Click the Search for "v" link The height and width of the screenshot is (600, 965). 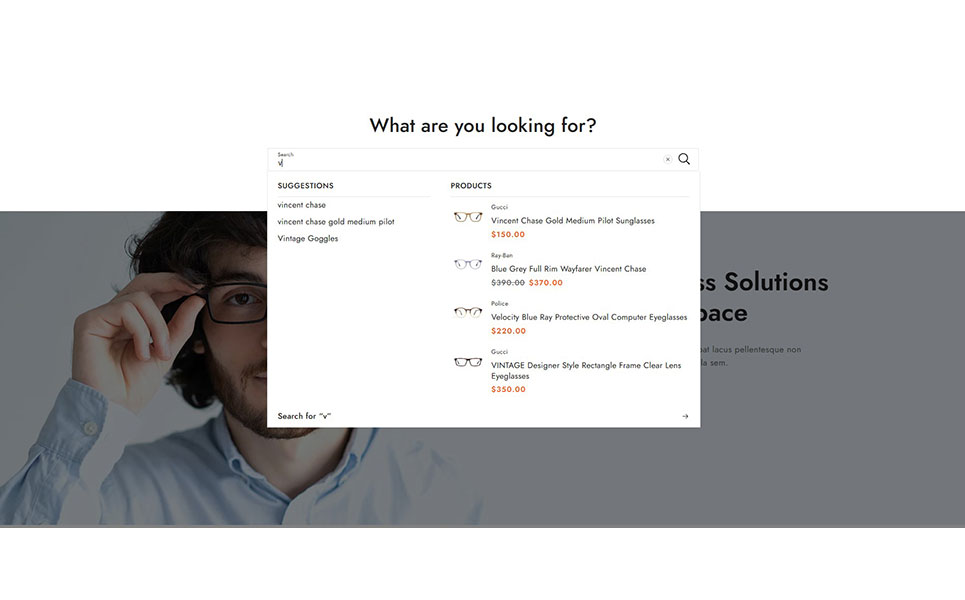(305, 416)
